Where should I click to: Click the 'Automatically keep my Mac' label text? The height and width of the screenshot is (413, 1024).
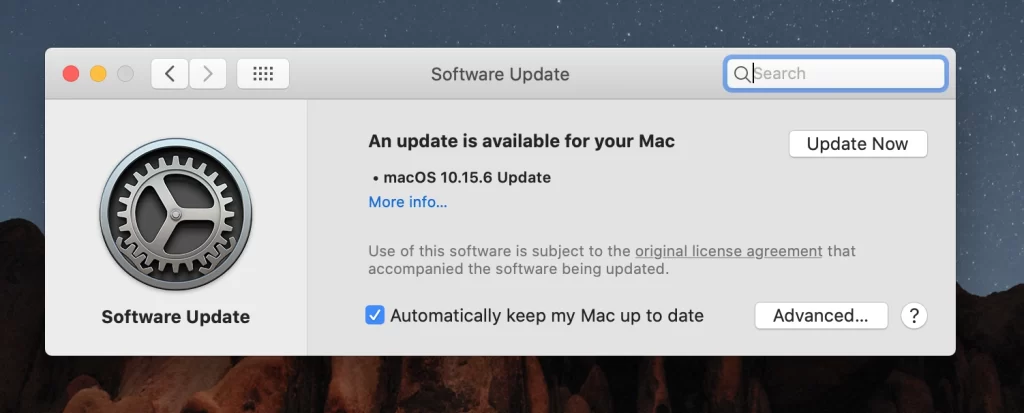click(547, 316)
